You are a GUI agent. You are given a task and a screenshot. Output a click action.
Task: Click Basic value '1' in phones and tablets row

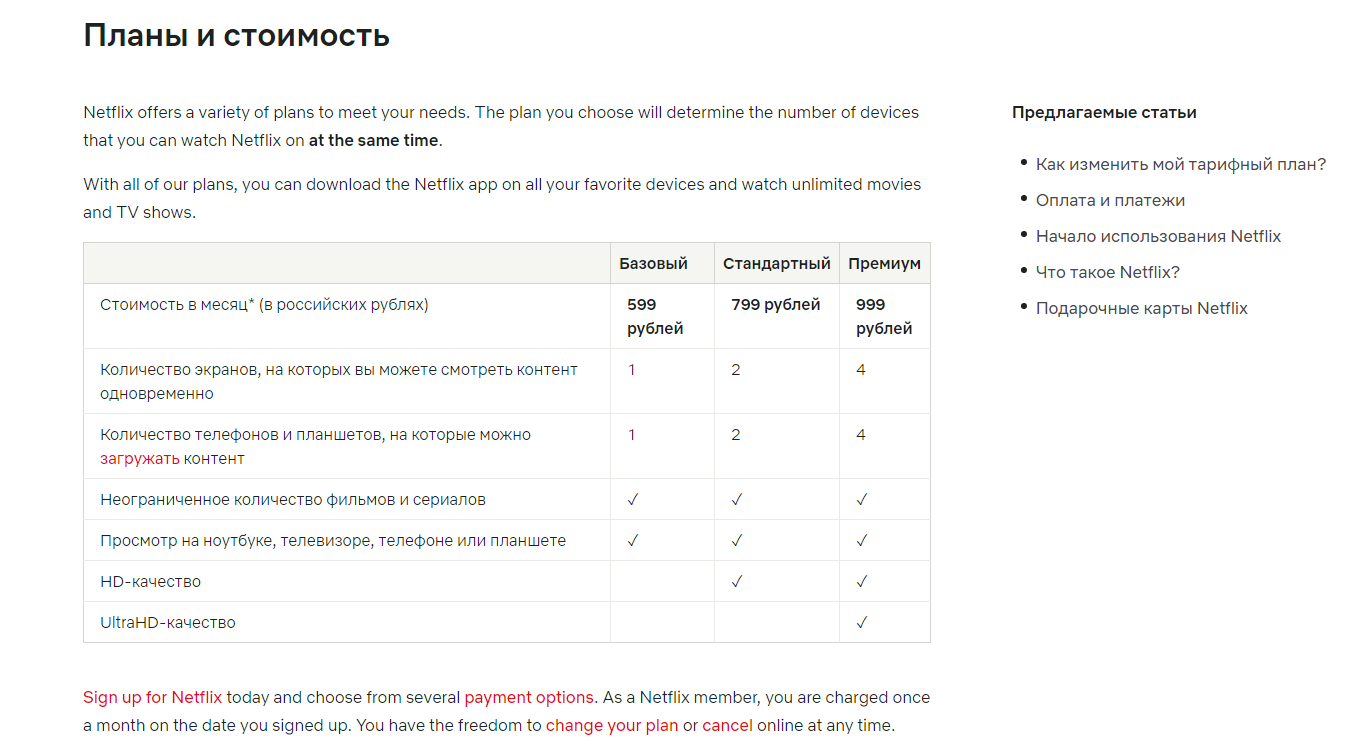tap(632, 435)
